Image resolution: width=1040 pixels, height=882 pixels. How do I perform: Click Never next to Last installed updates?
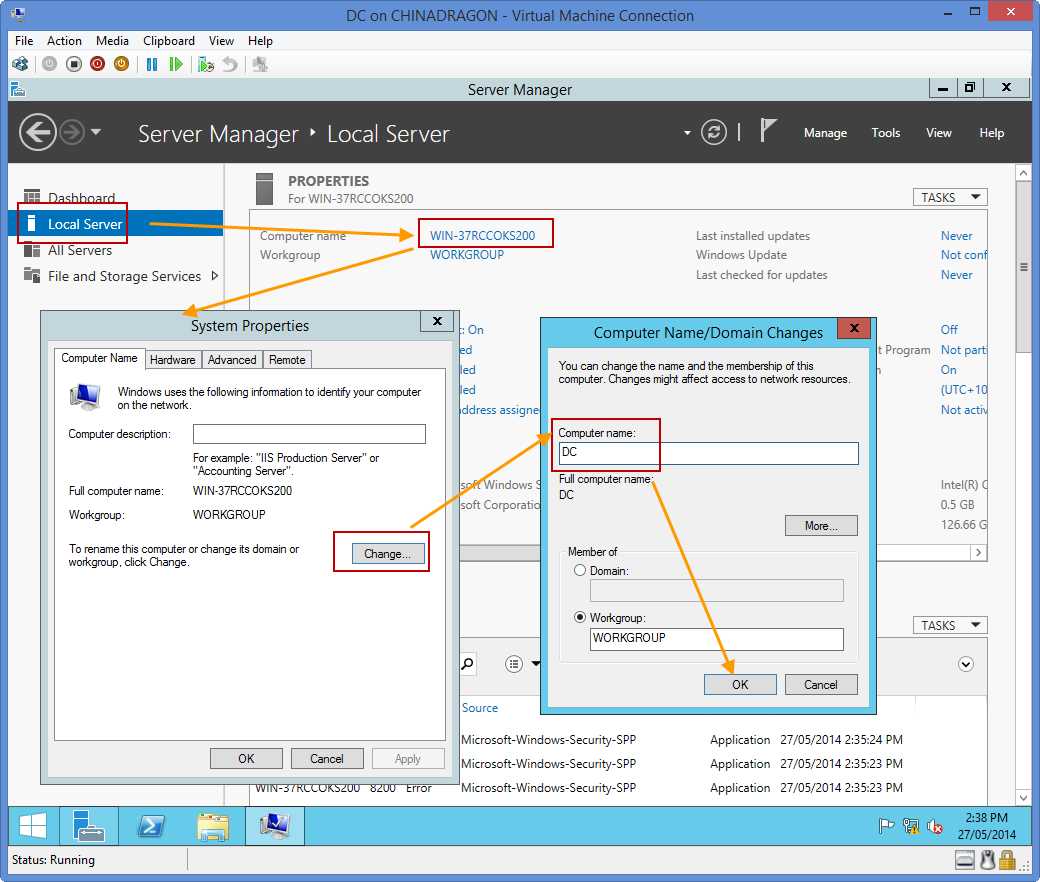(x=956, y=235)
